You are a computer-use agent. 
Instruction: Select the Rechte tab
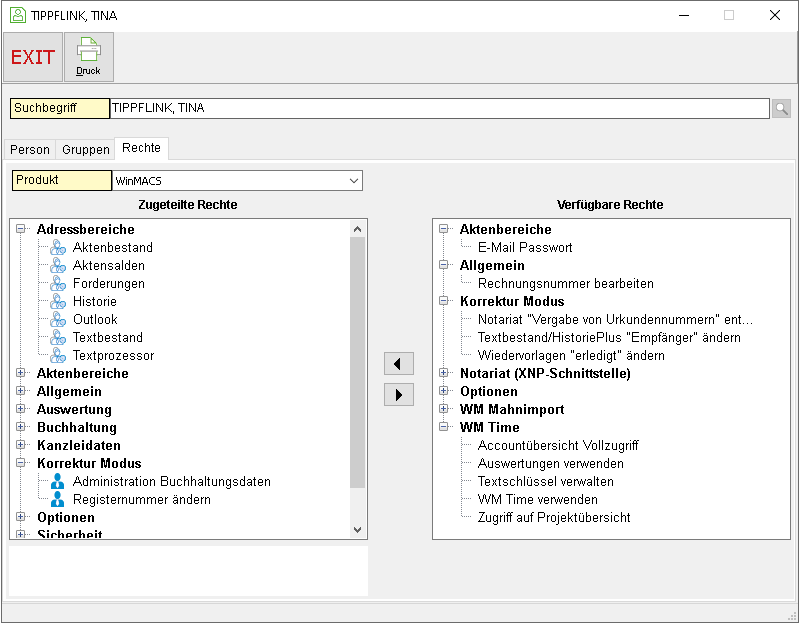point(141,148)
